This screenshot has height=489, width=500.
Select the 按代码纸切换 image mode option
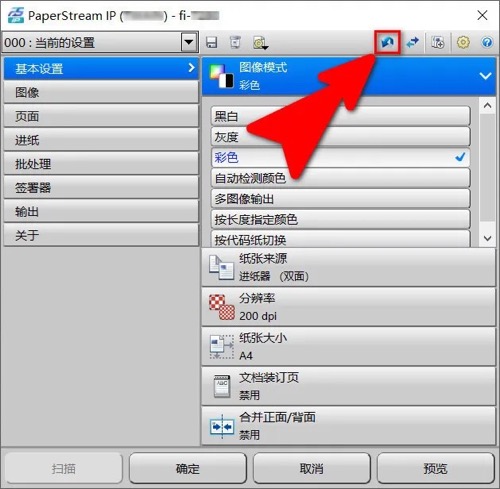pyautogui.click(x=340, y=239)
